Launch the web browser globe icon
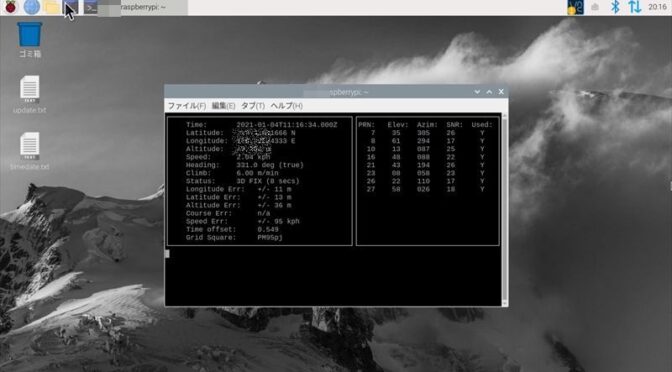This screenshot has width=672, height=372. click(x=31, y=7)
